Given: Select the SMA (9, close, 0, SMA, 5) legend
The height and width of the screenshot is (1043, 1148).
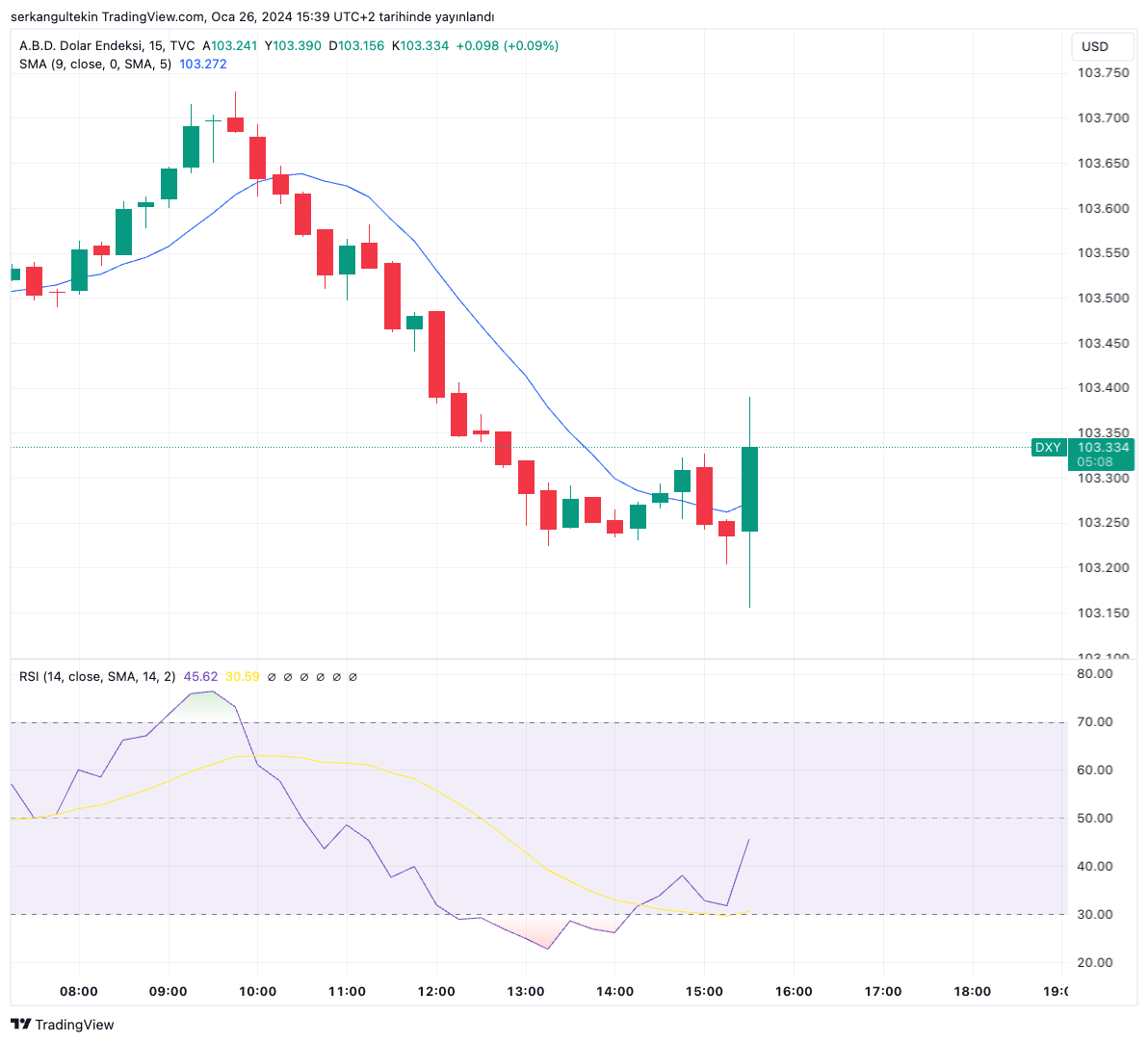Looking at the screenshot, I should tap(95, 64).
